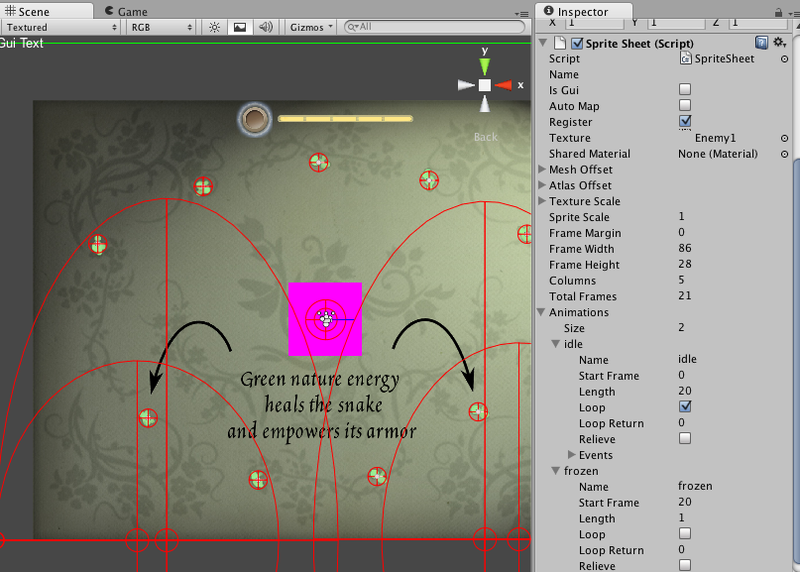Collapse the frozen animation entry
800x572 pixels.
click(x=556, y=471)
